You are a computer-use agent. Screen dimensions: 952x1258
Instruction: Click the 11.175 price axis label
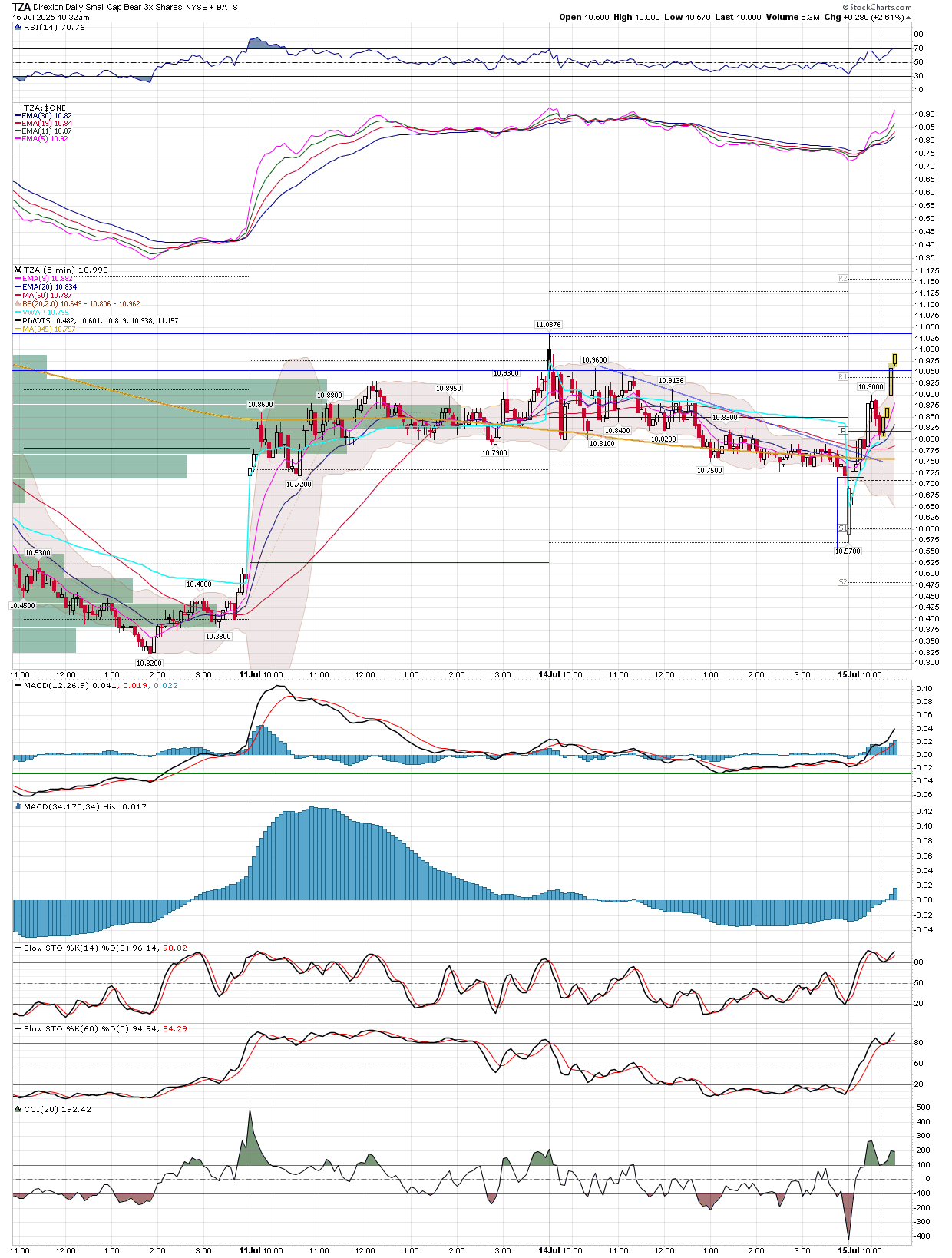927,271
